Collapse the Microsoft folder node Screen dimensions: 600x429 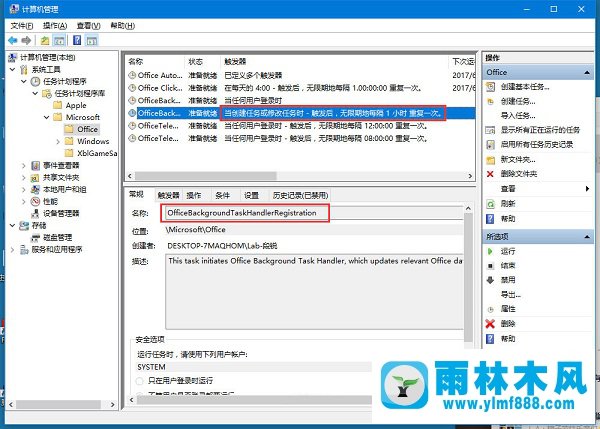[x=47, y=117]
